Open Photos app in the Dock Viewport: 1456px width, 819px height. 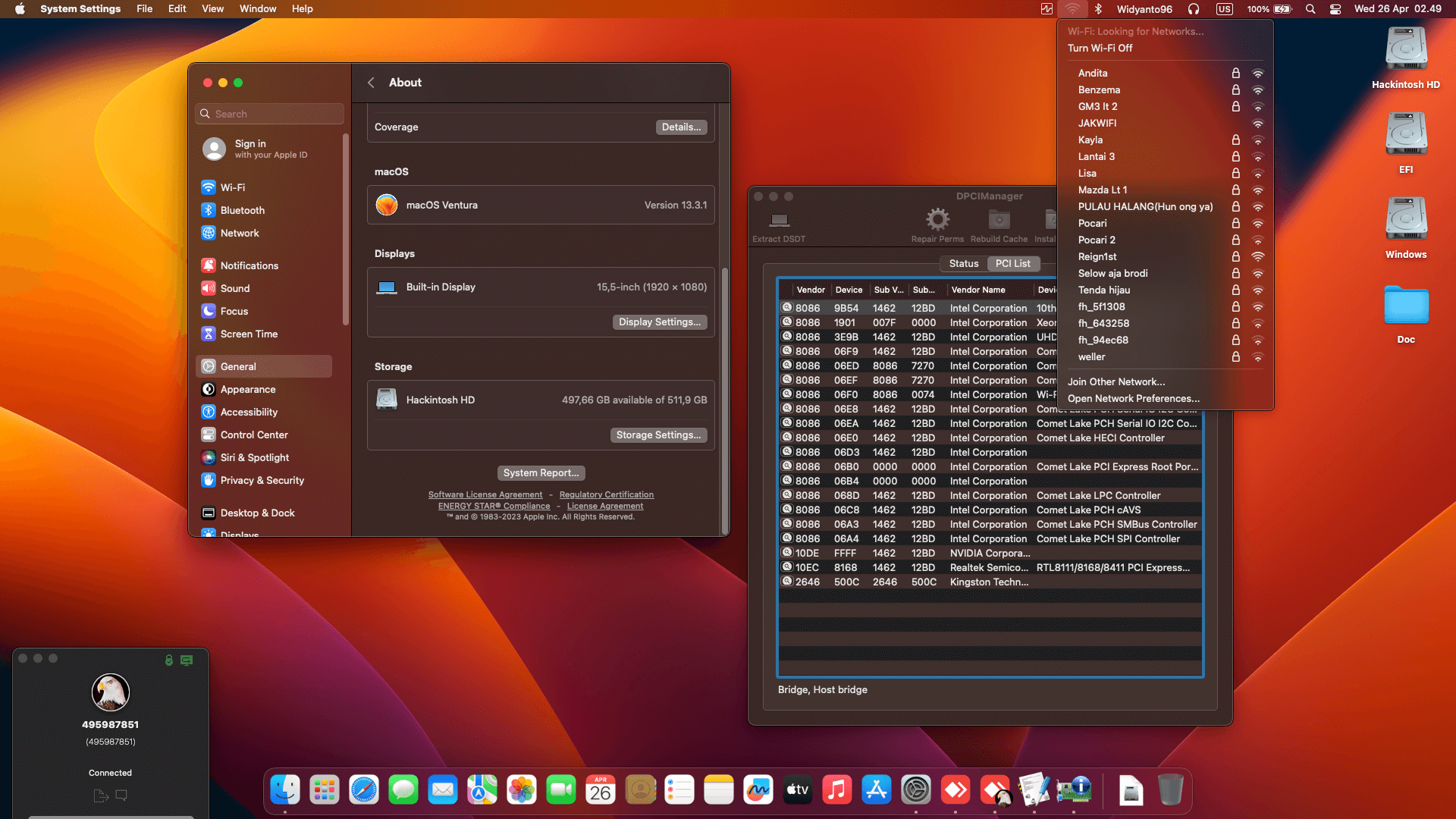pyautogui.click(x=522, y=790)
